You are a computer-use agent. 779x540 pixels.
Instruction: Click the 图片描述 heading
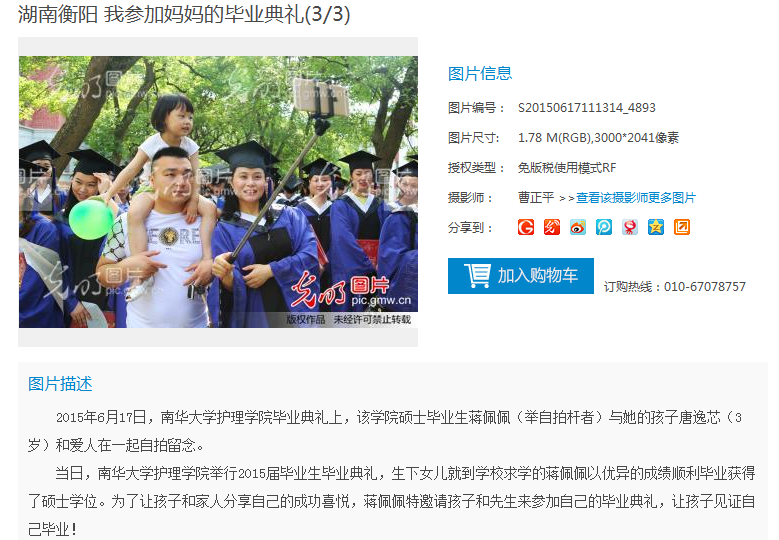tap(60, 384)
